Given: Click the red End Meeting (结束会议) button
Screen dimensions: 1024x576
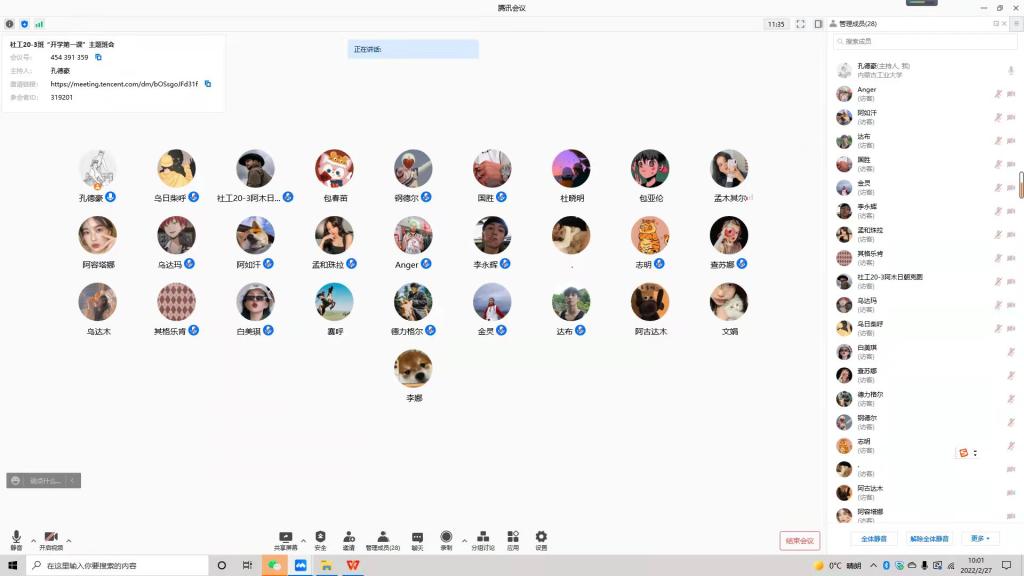Looking at the screenshot, I should (x=799, y=541).
